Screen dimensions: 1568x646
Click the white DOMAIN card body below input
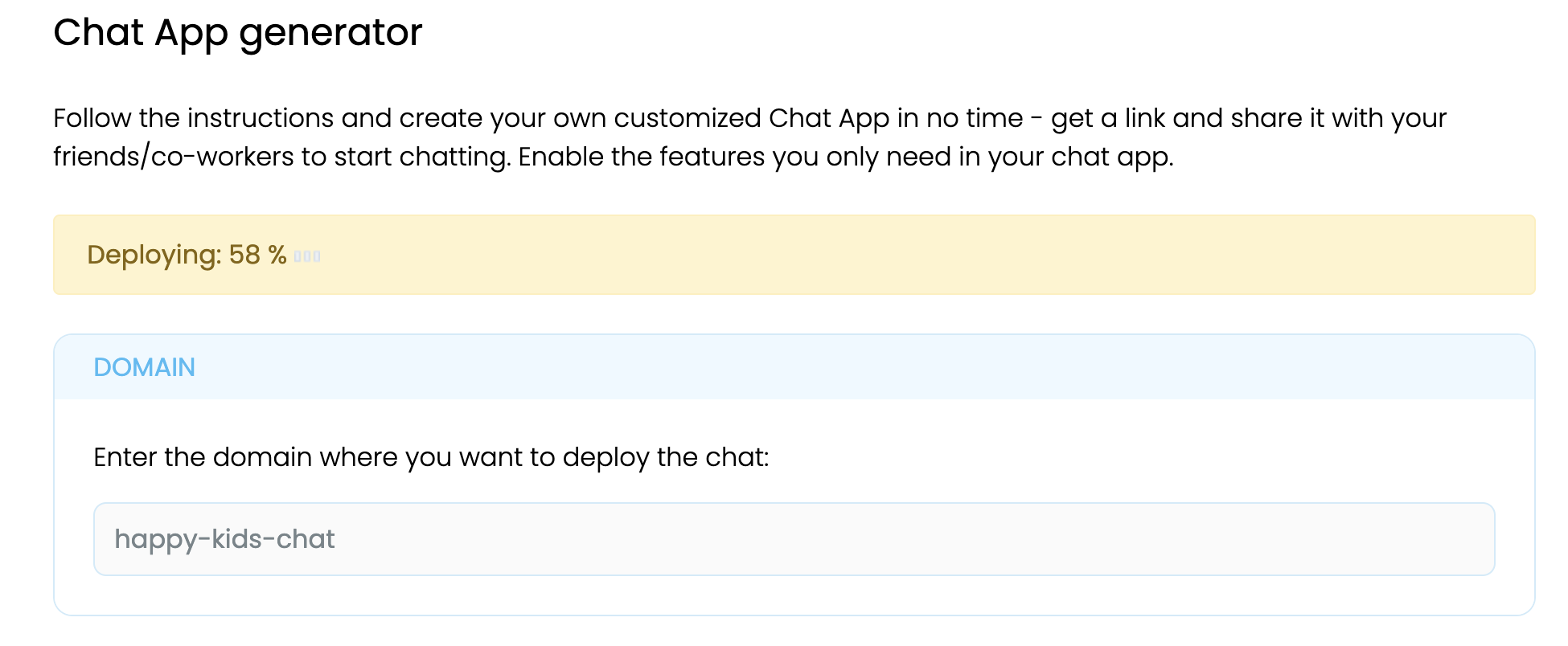pos(794,595)
